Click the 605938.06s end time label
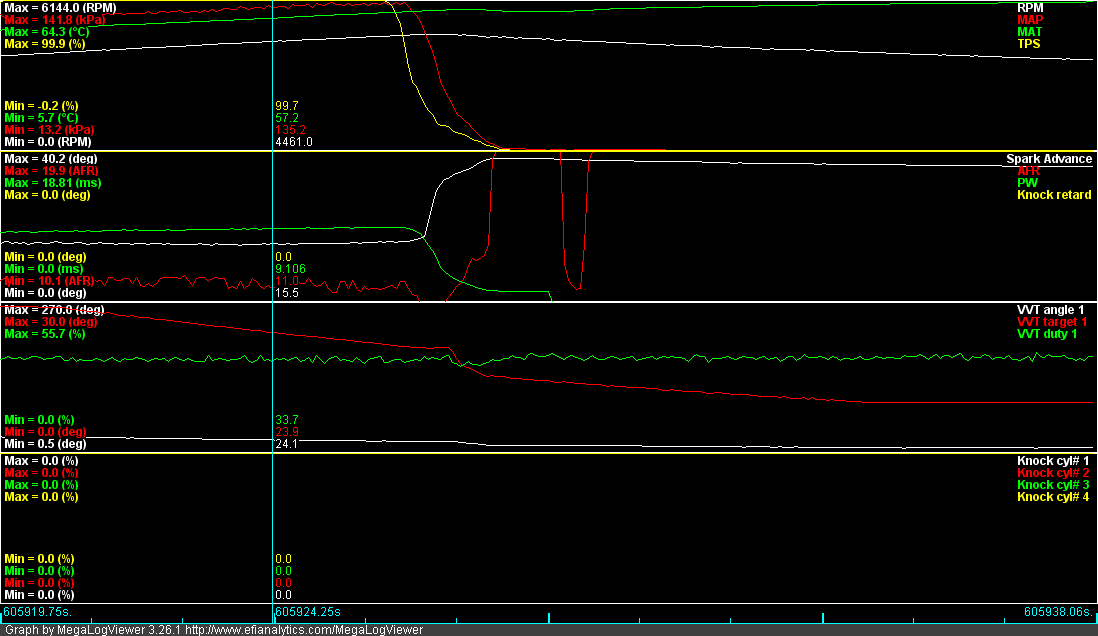This screenshot has width=1098, height=636. 1058,611
